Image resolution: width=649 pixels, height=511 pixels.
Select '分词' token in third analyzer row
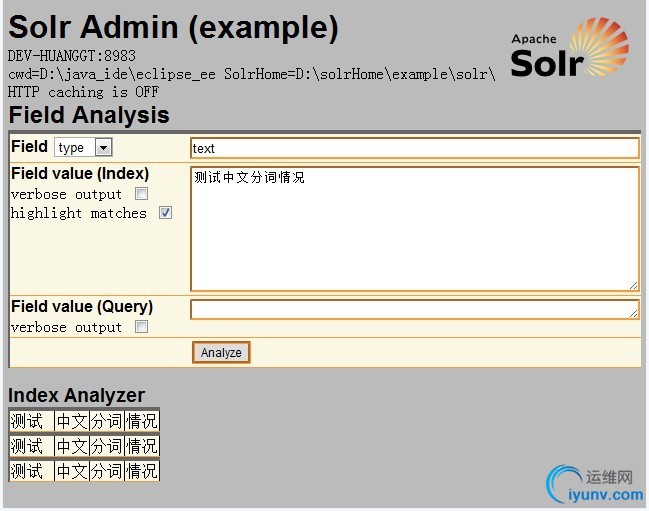(x=107, y=471)
